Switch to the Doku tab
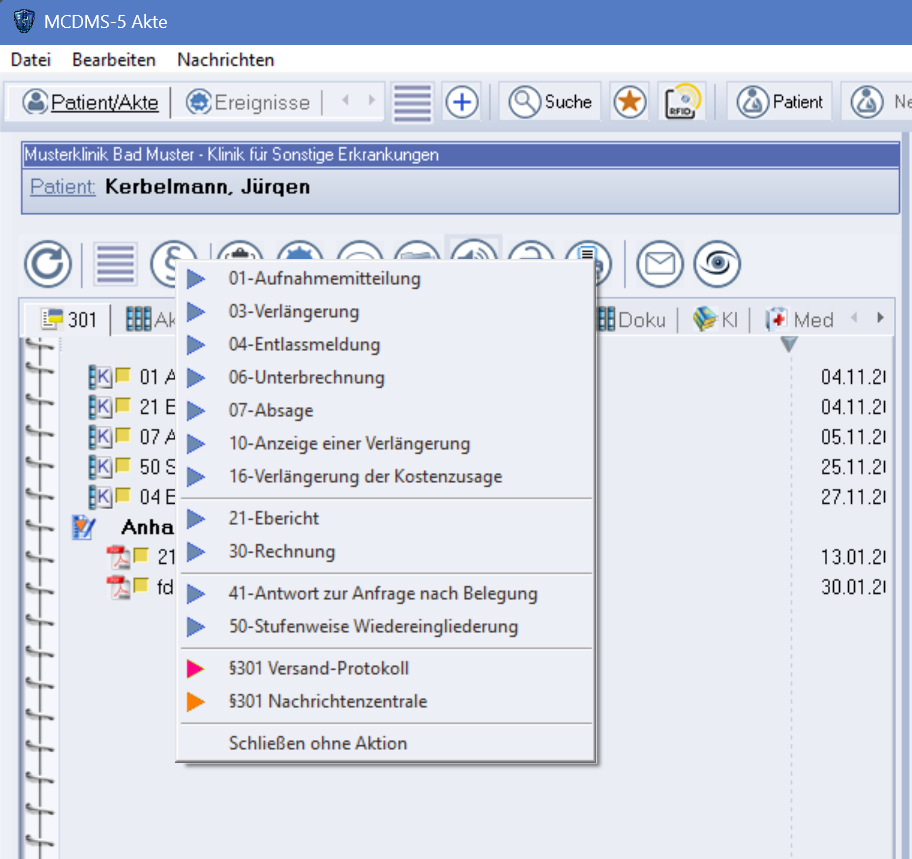 click(634, 320)
